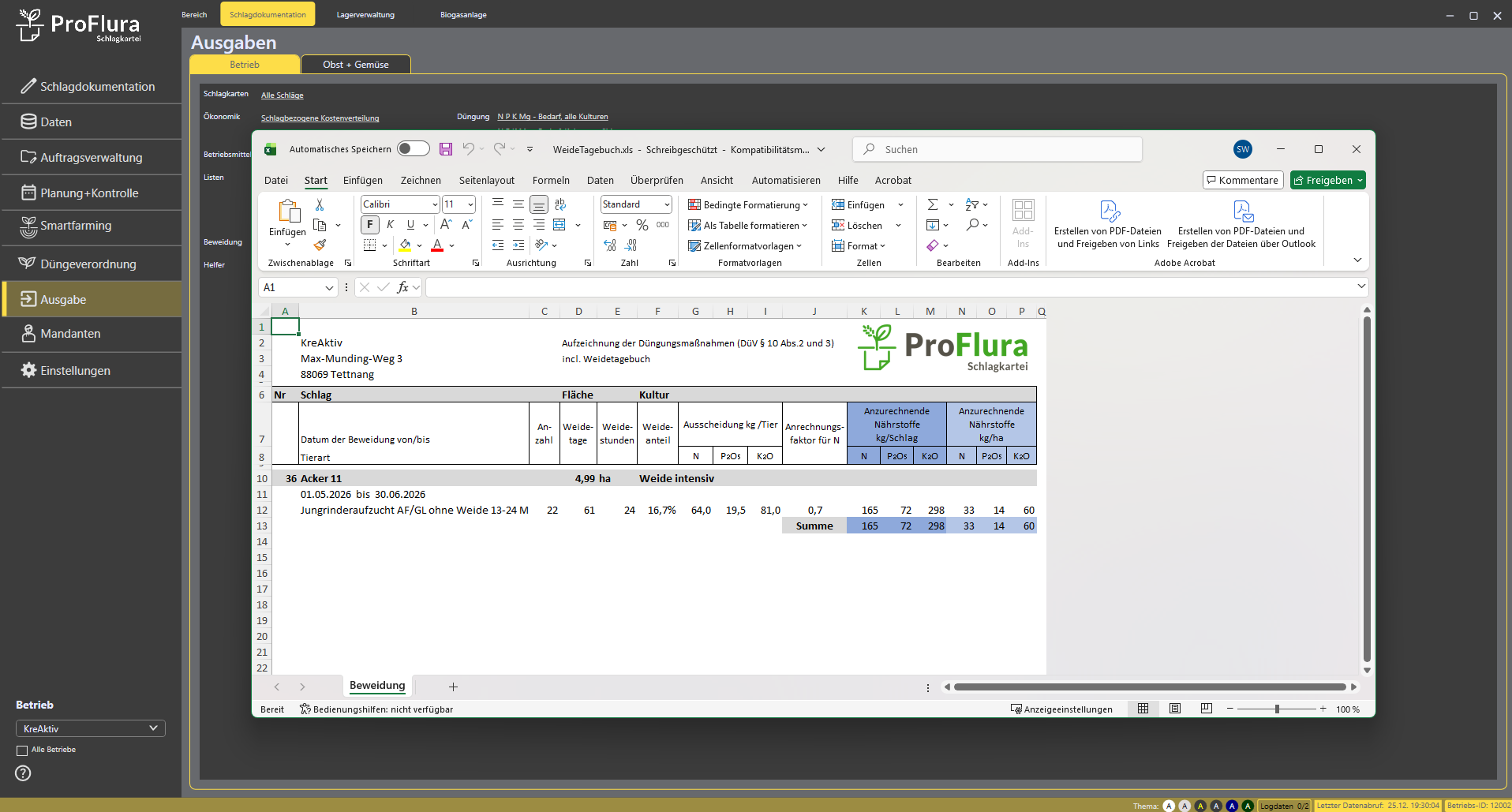The image size is (1512, 812).
Task: Click the Freigeben button
Action: click(x=1327, y=181)
